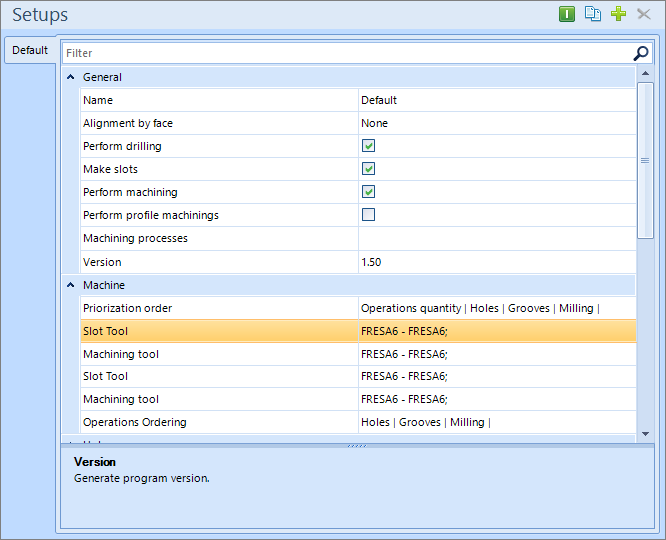Click the Holes | Grooves | Milling value

[426, 422]
